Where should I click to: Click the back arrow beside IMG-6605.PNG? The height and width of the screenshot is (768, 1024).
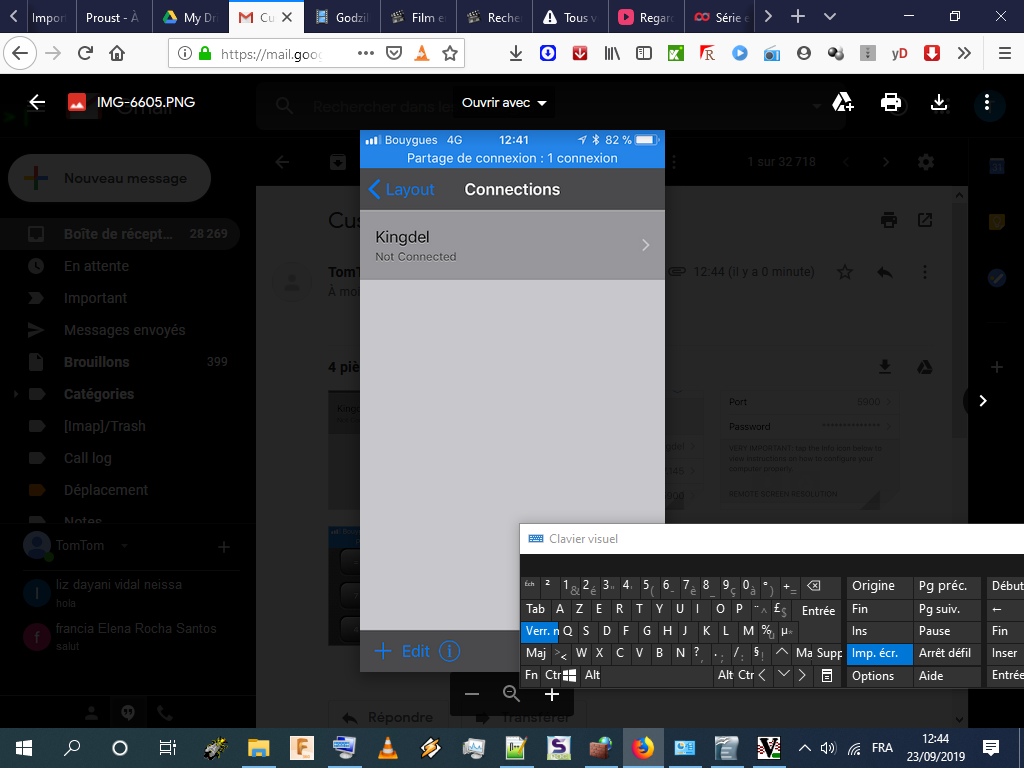[37, 102]
